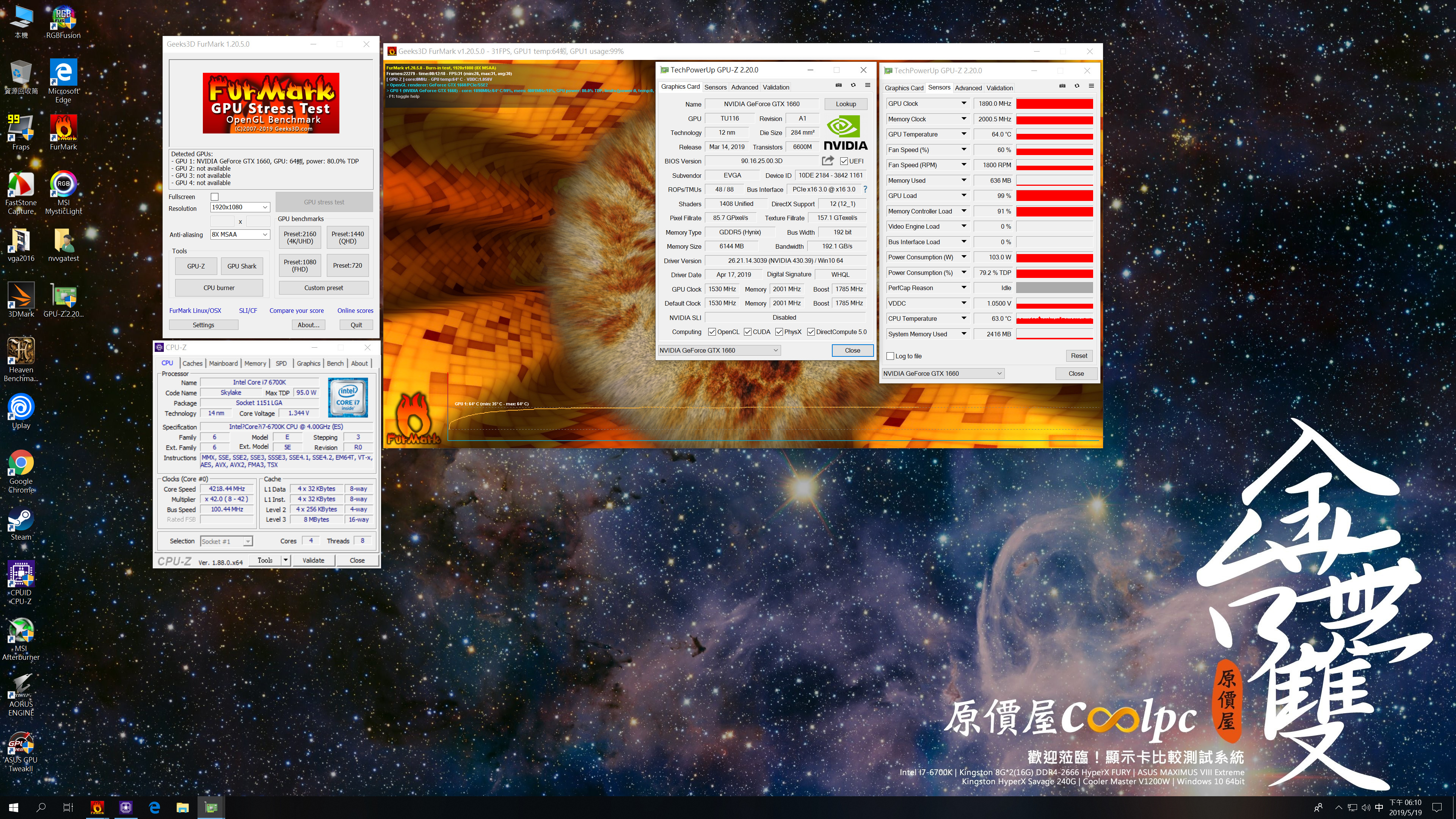This screenshot has width=1456, height=819.
Task: Click the FurMark taskbar icon
Action: (97, 808)
